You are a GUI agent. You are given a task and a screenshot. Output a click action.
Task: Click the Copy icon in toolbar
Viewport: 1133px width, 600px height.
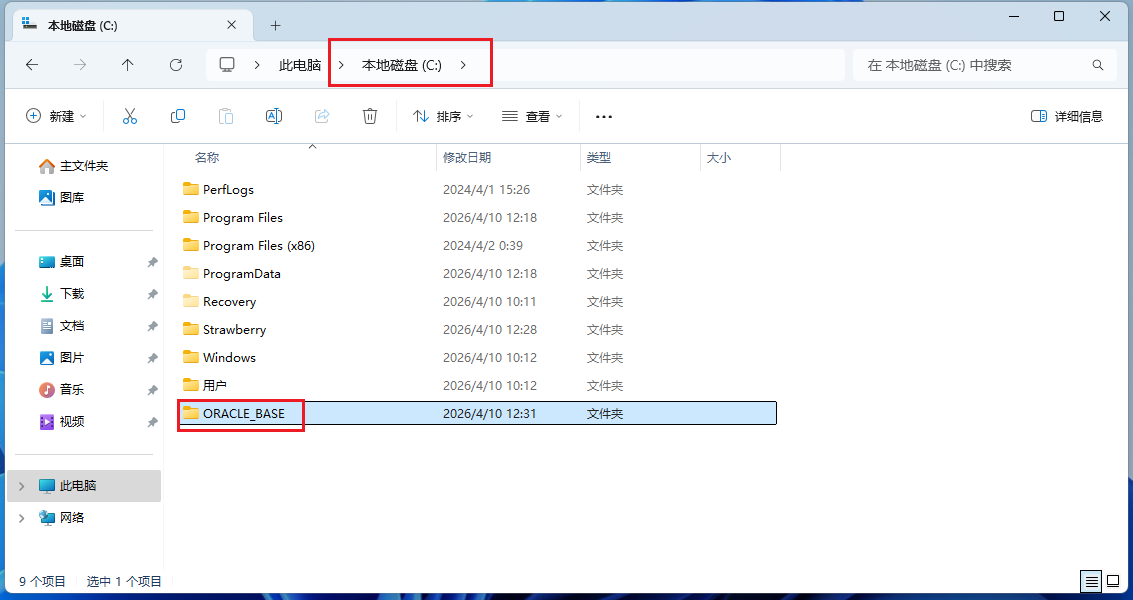pos(178,116)
